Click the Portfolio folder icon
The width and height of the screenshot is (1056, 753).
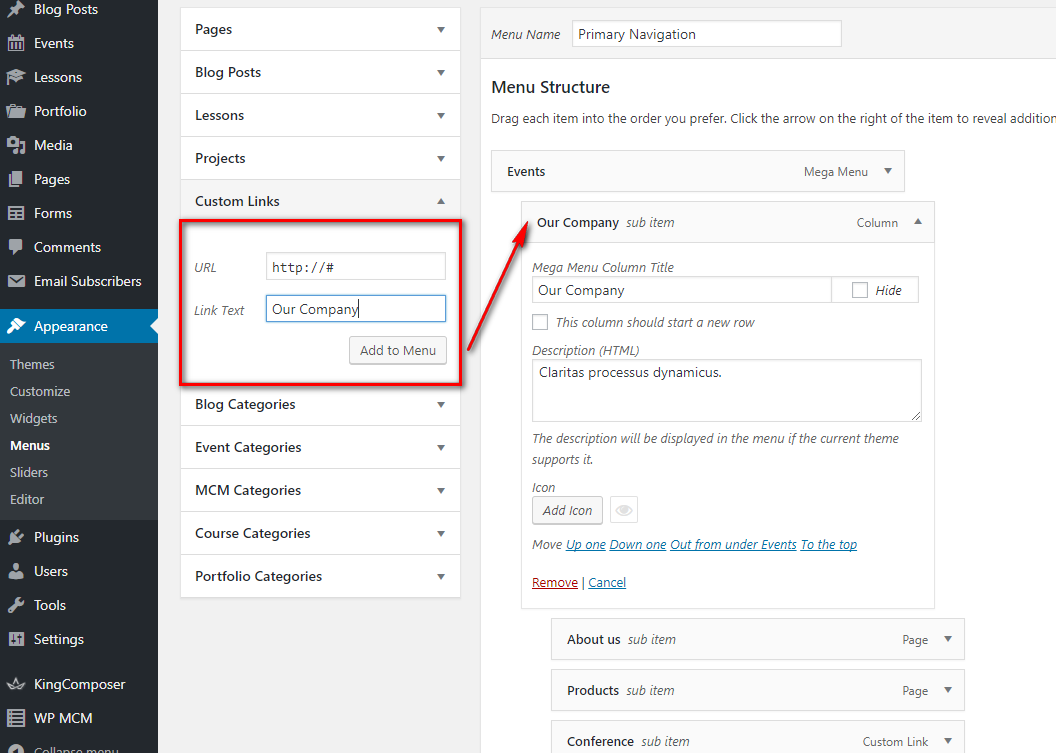point(16,111)
